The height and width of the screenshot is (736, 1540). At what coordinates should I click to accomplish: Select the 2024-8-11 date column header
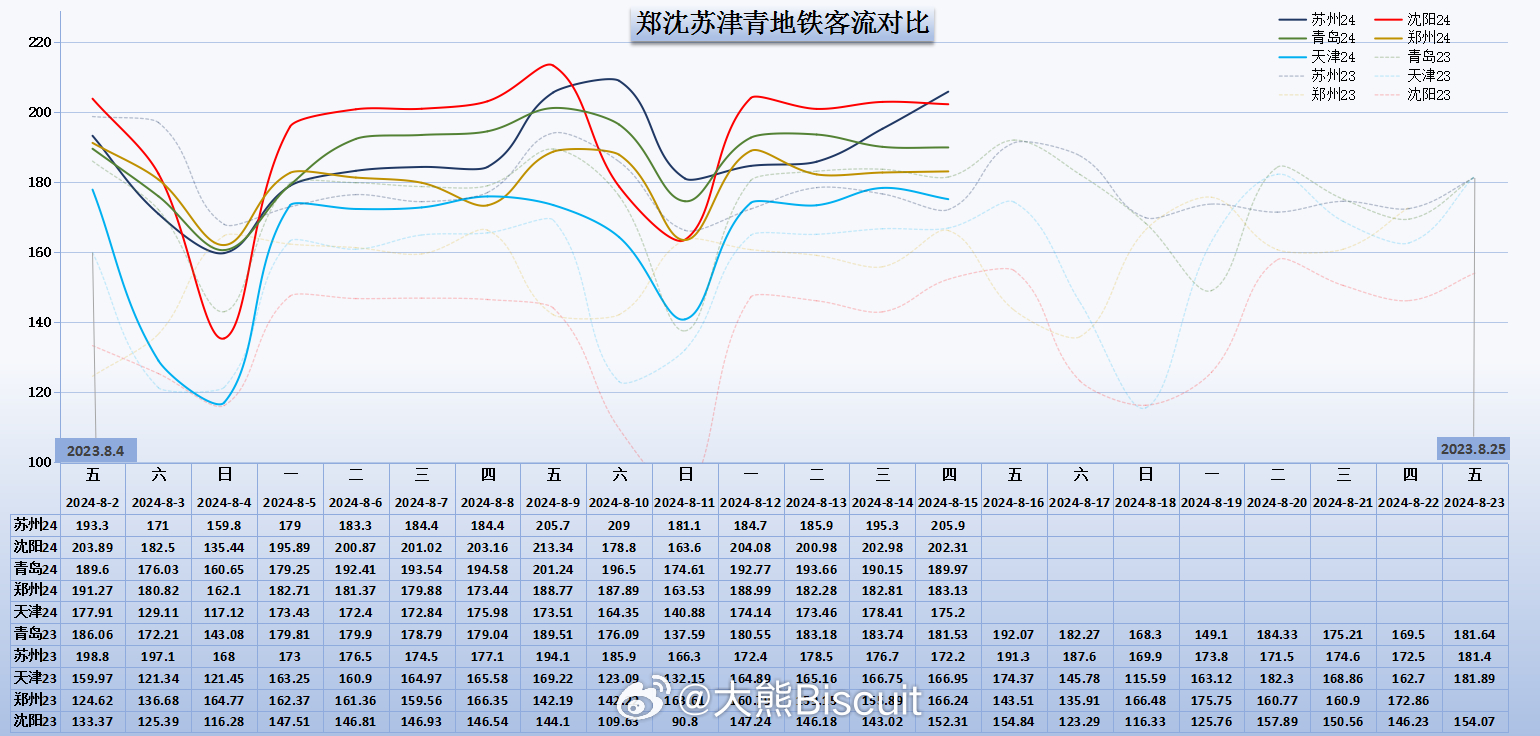[685, 502]
